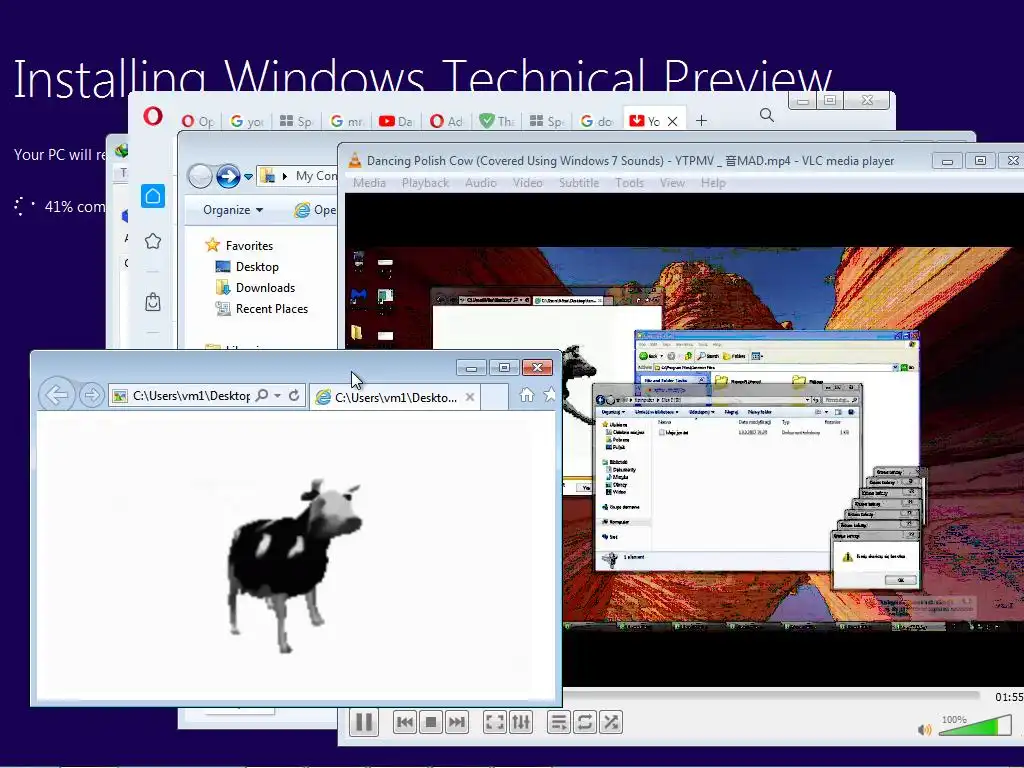Image resolution: width=1024 pixels, height=768 pixels.
Task: Select Recent Places in Explorer Favorites
Action: (x=272, y=308)
